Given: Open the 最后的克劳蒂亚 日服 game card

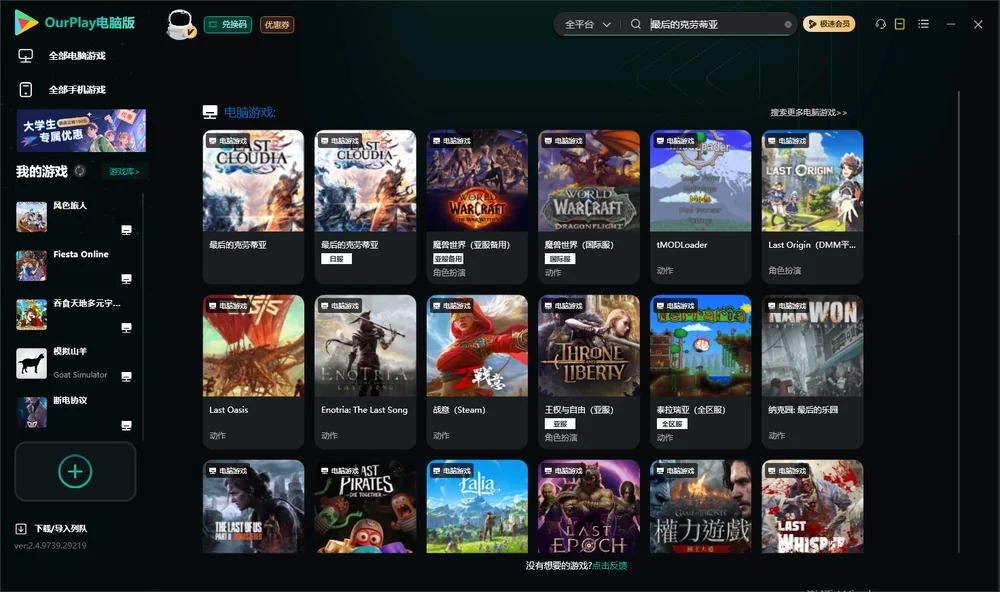Looking at the screenshot, I should (365, 207).
